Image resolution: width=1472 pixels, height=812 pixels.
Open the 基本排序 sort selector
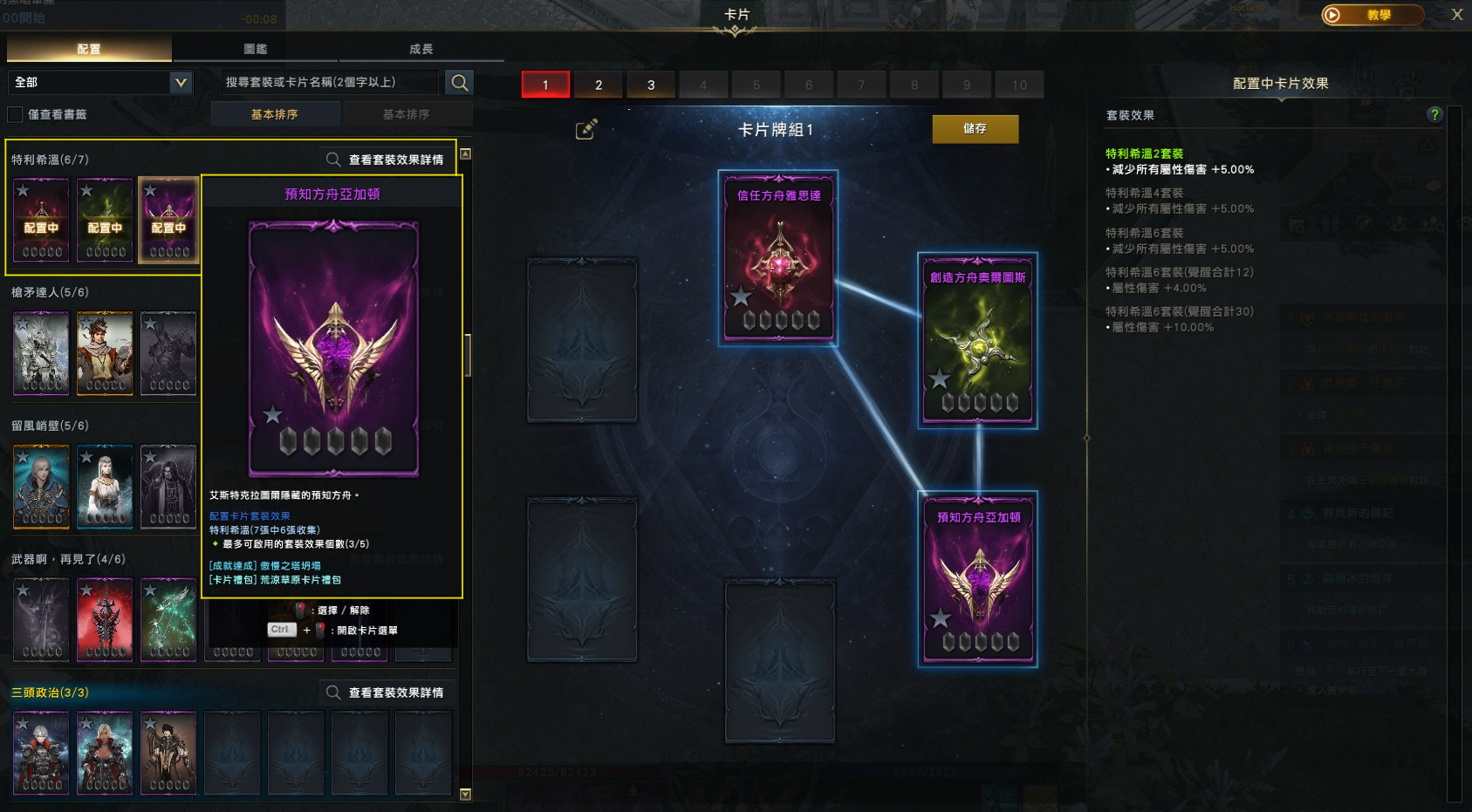tap(275, 114)
